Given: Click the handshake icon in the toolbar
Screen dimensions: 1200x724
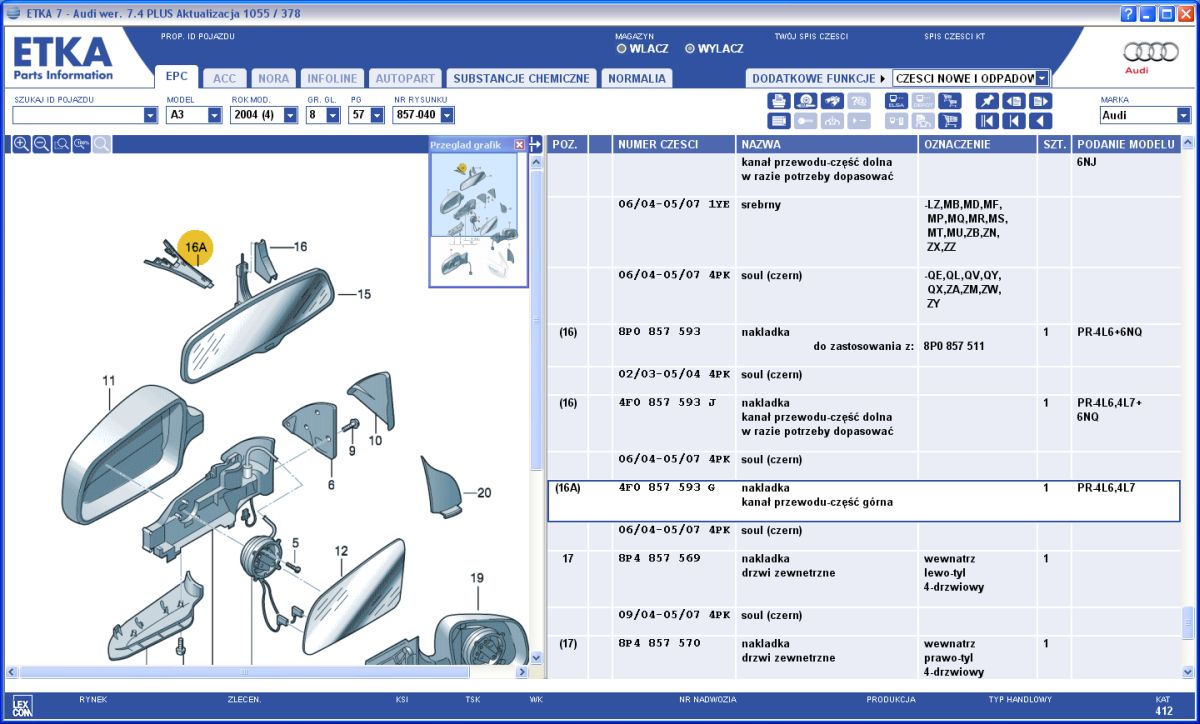Looking at the screenshot, I should click(832, 101).
